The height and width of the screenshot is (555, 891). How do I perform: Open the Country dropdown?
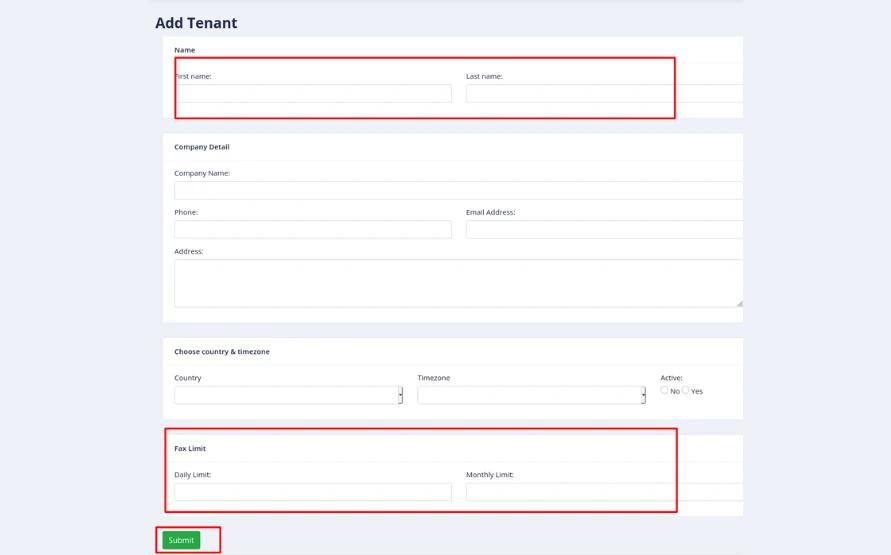click(288, 395)
